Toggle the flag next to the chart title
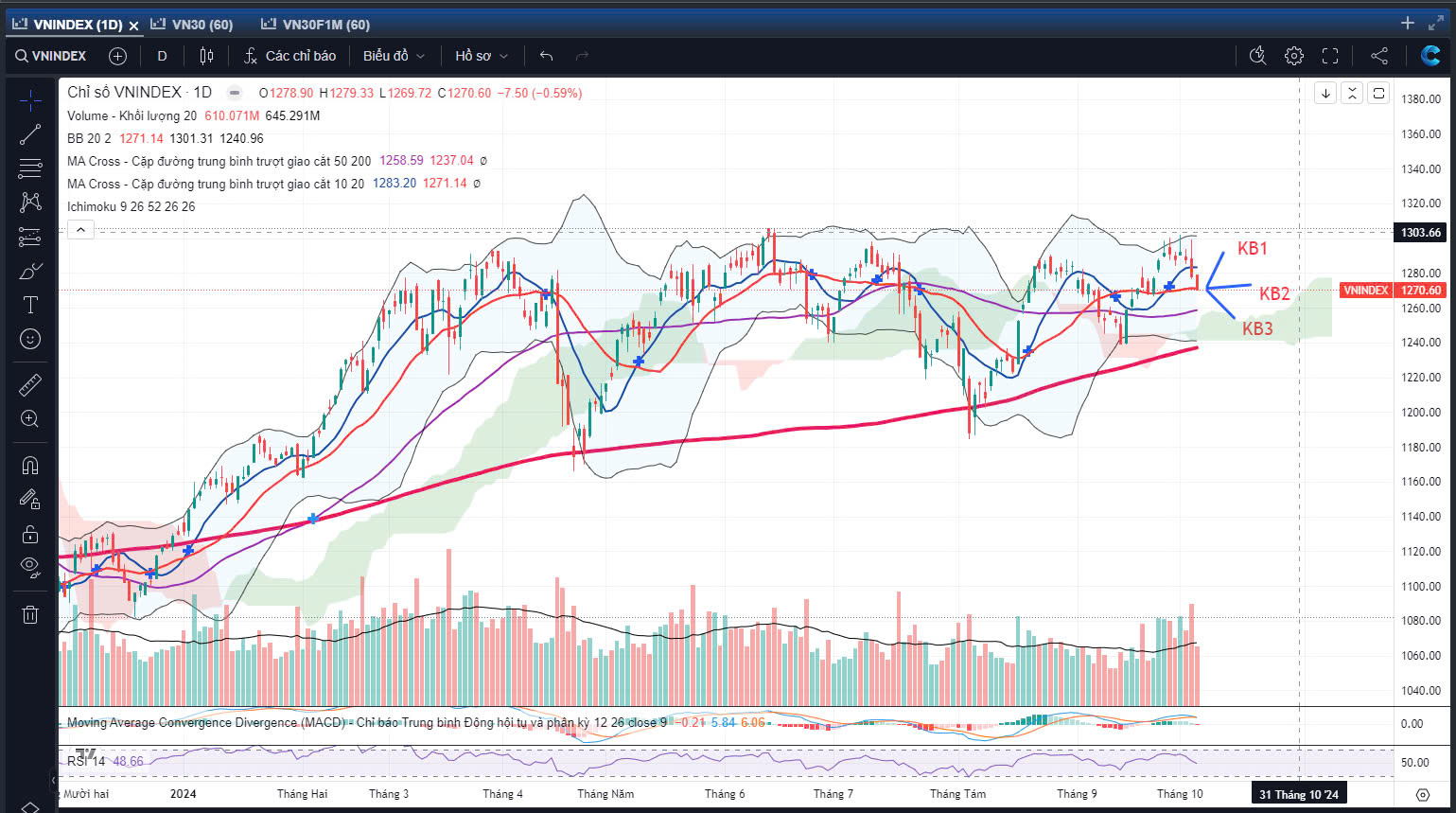This screenshot has height=813, width=1456. click(x=235, y=93)
